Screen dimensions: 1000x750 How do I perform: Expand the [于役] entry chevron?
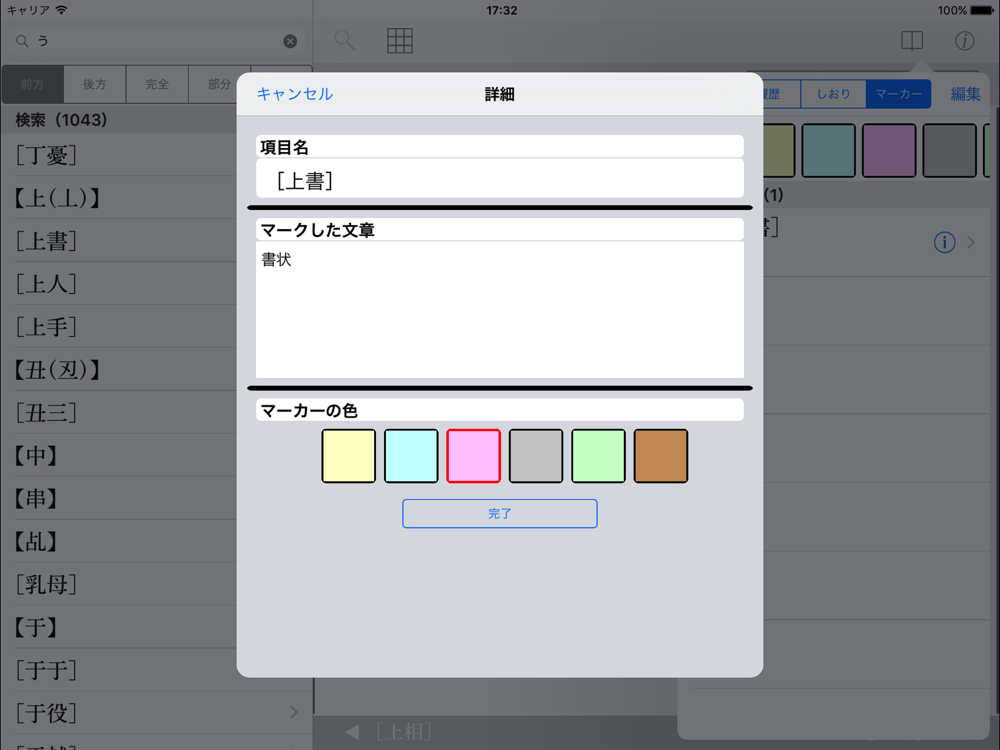pyautogui.click(x=294, y=712)
